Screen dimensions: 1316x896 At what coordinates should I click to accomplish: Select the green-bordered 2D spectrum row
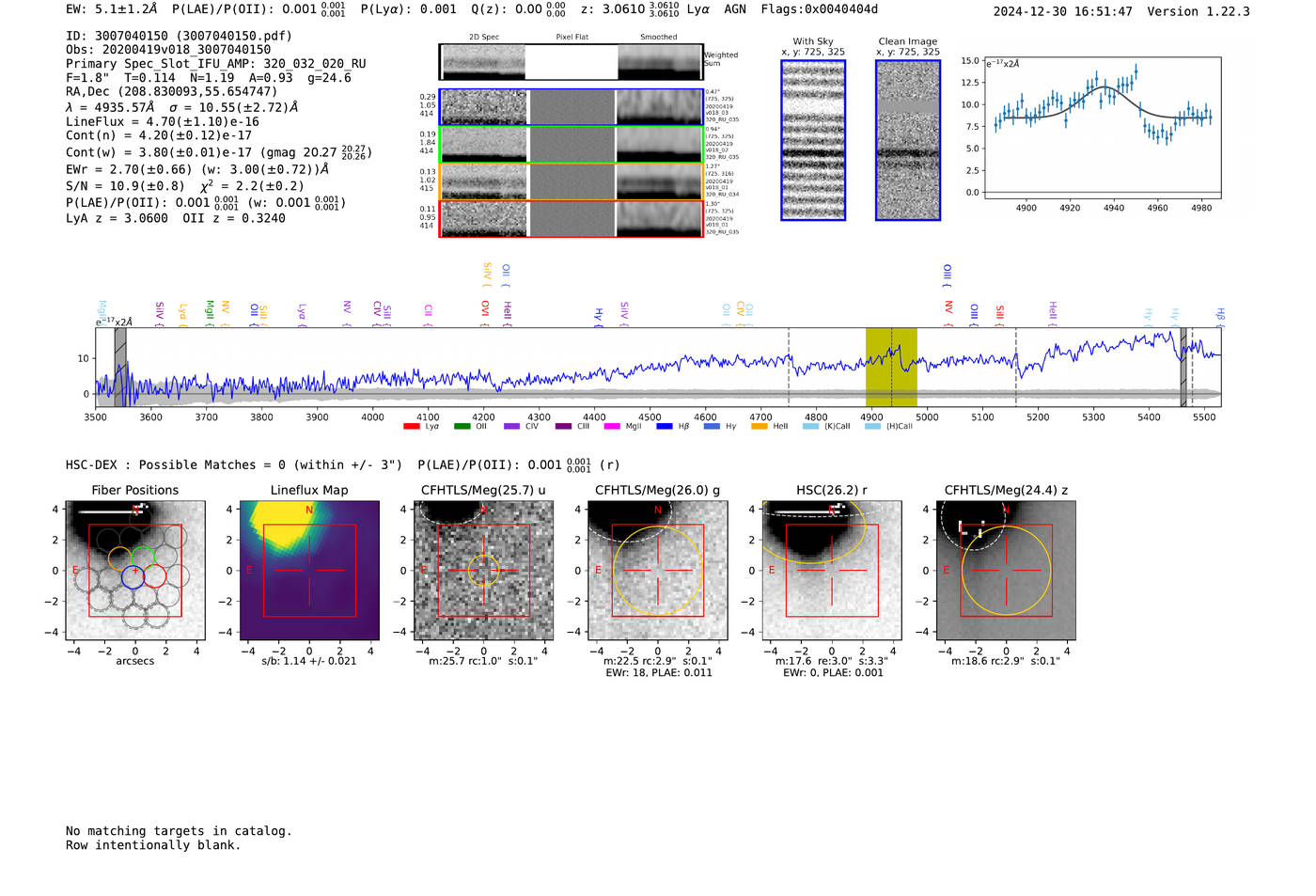(572, 145)
